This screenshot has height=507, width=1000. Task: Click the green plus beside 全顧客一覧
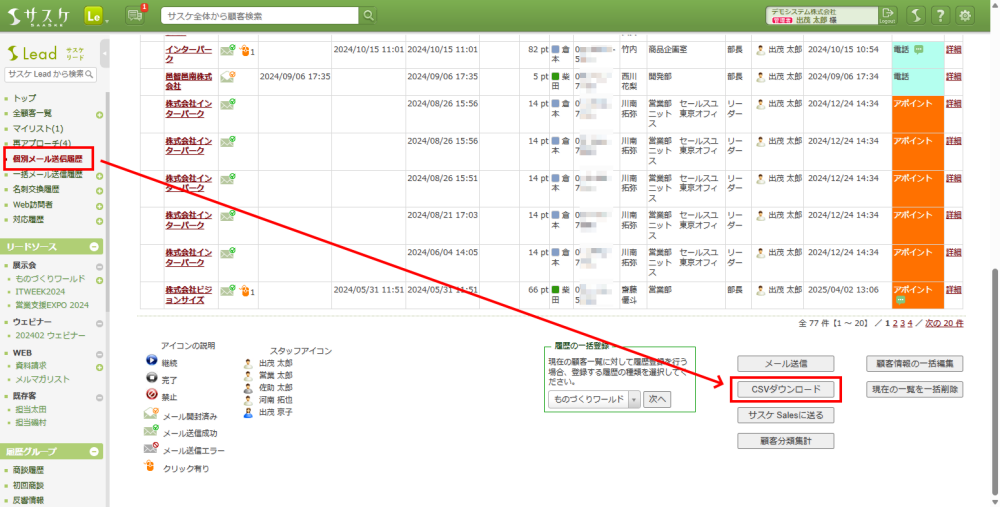click(x=99, y=115)
